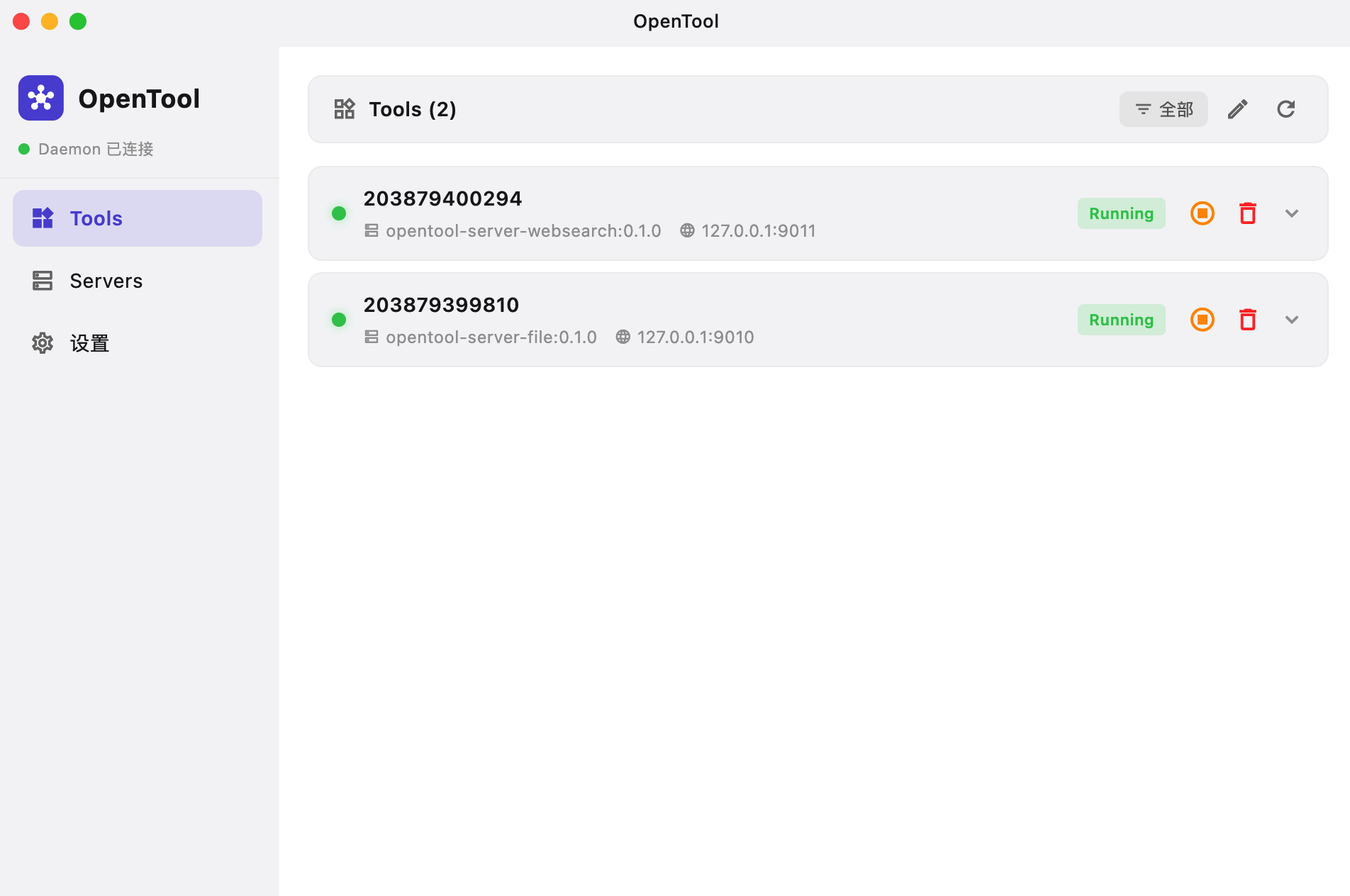Image resolution: width=1350 pixels, height=896 pixels.
Task: Click the Running badge on 203879399810
Action: 1121,320
